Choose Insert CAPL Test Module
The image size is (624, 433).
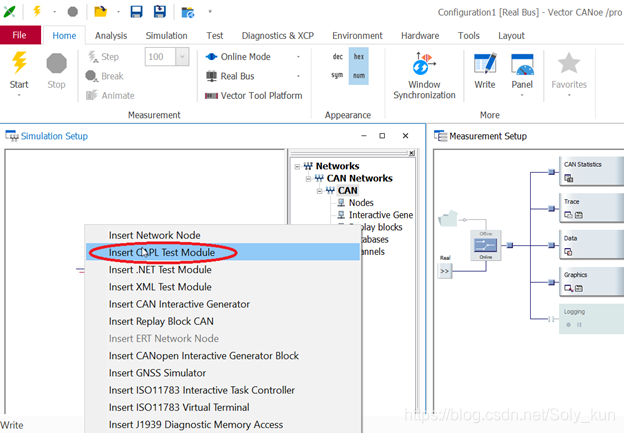coord(223,252)
